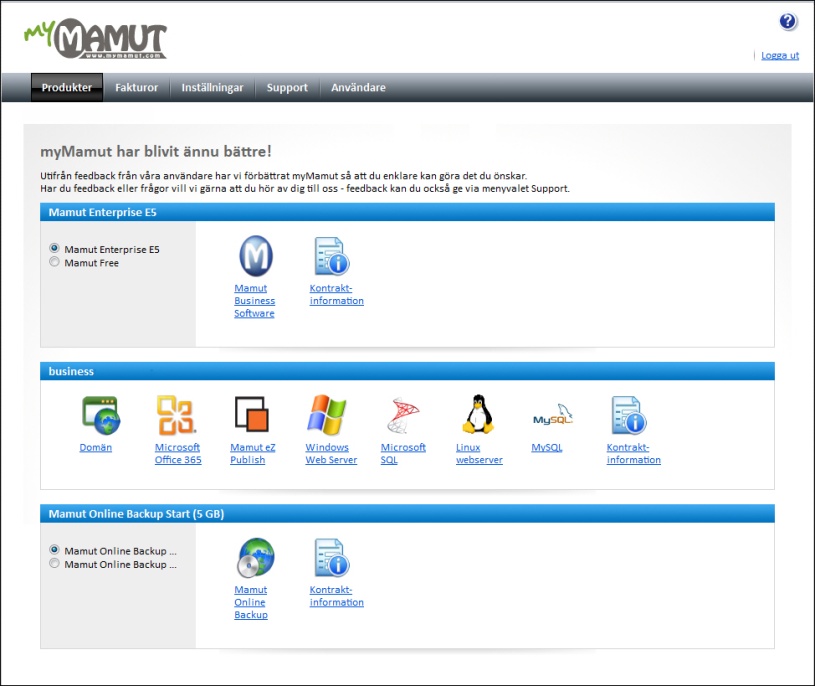The width and height of the screenshot is (815, 686).
Task: Open the Support tab
Action: [287, 87]
